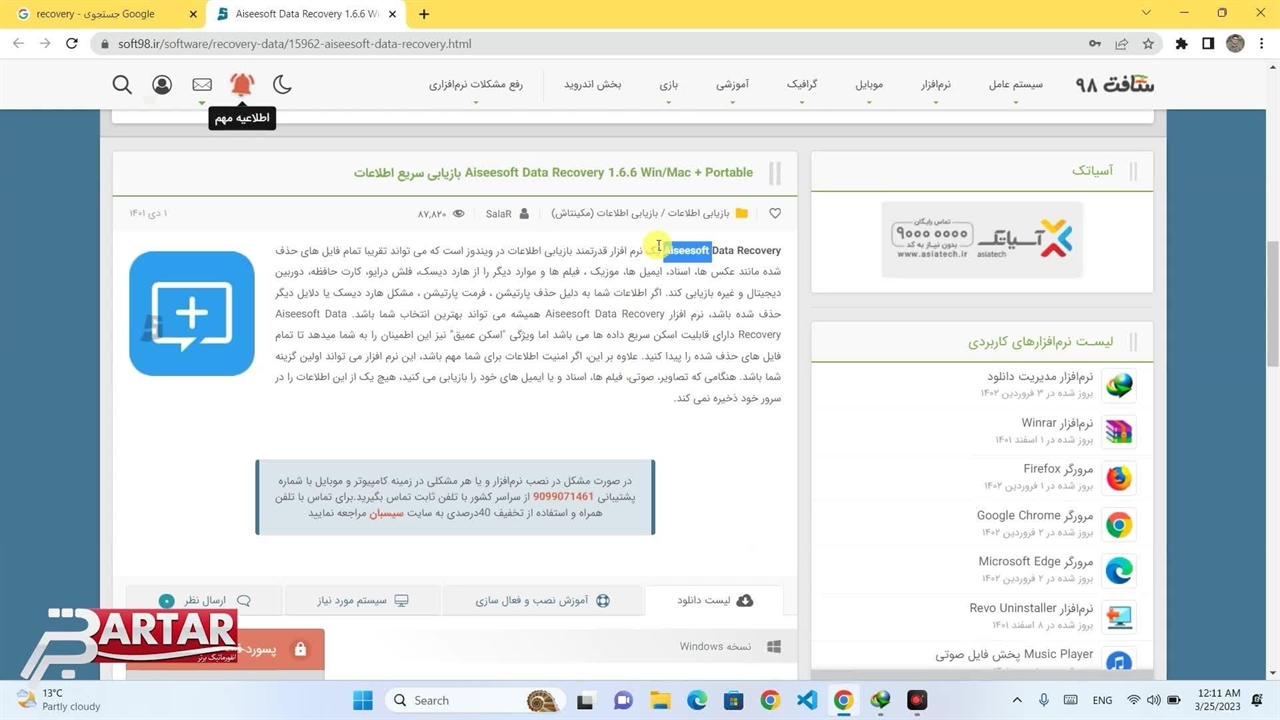Open the red notification bell icon

(242, 85)
